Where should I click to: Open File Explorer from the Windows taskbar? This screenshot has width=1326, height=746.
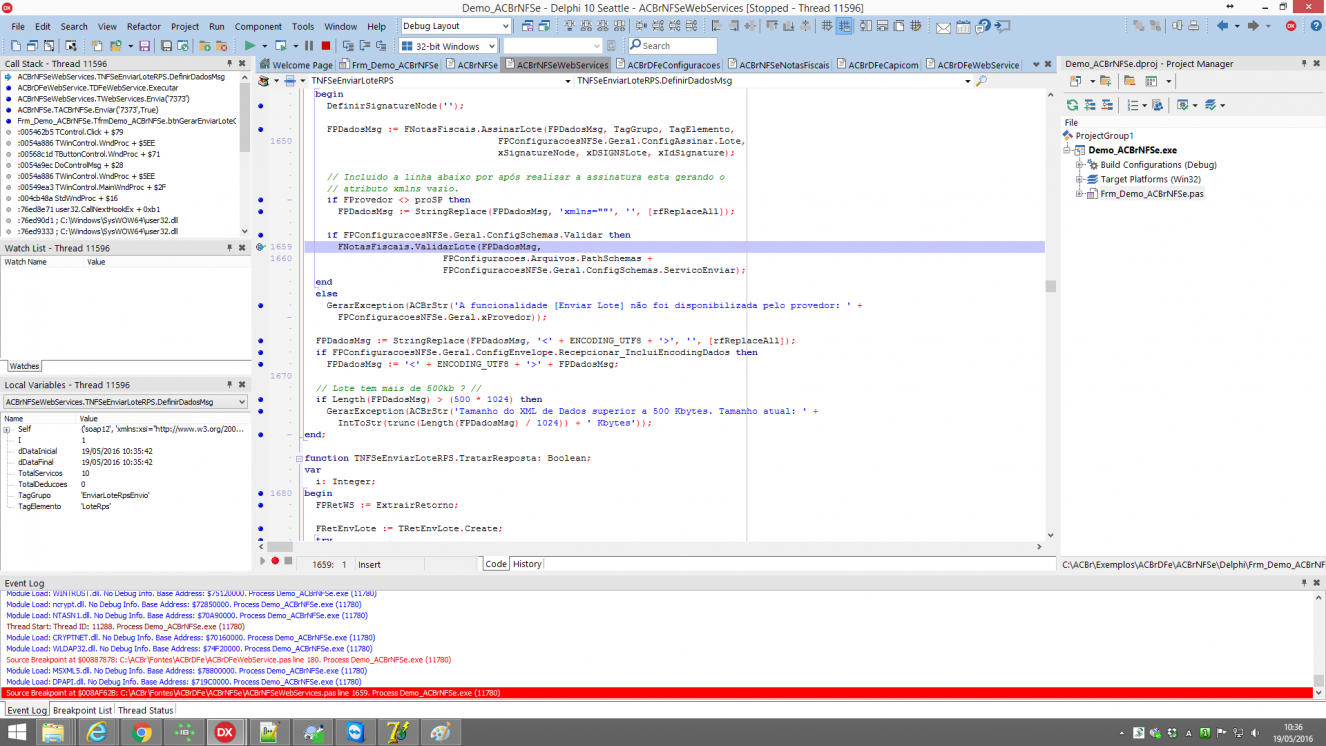pos(54,732)
